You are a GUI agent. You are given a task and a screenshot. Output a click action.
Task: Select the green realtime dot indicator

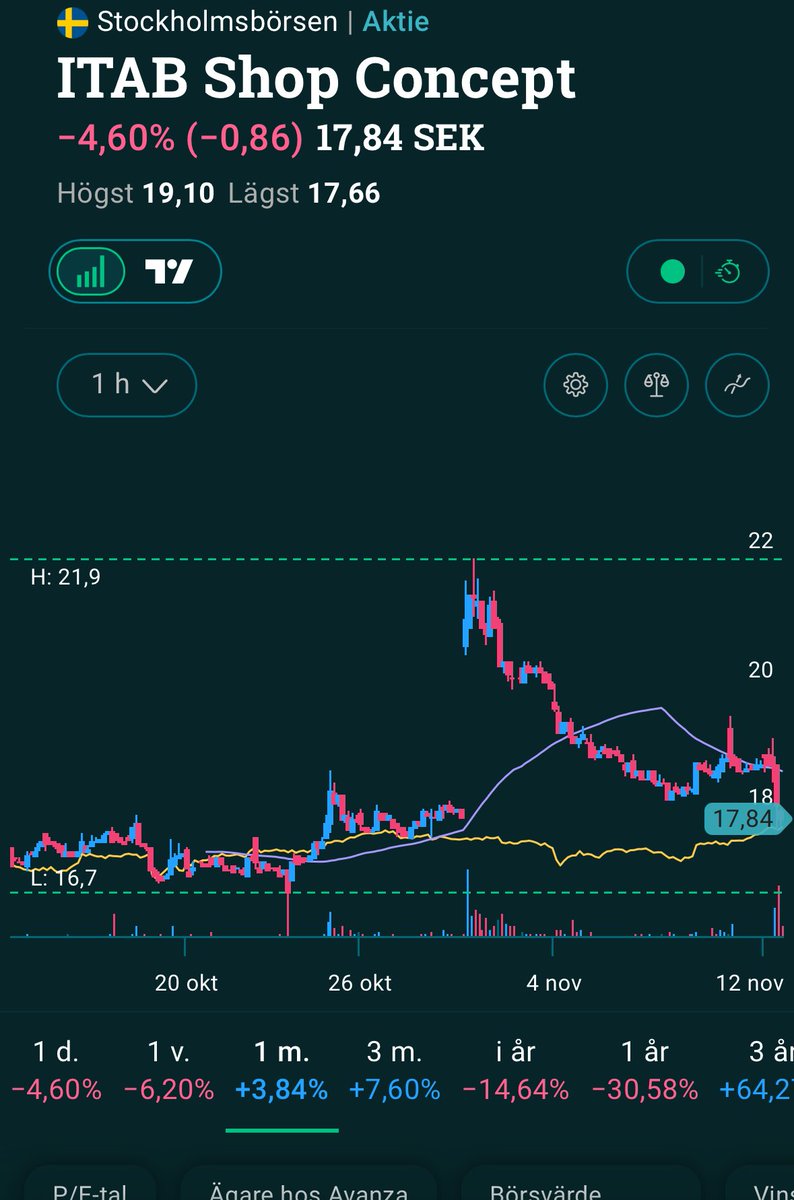[673, 271]
